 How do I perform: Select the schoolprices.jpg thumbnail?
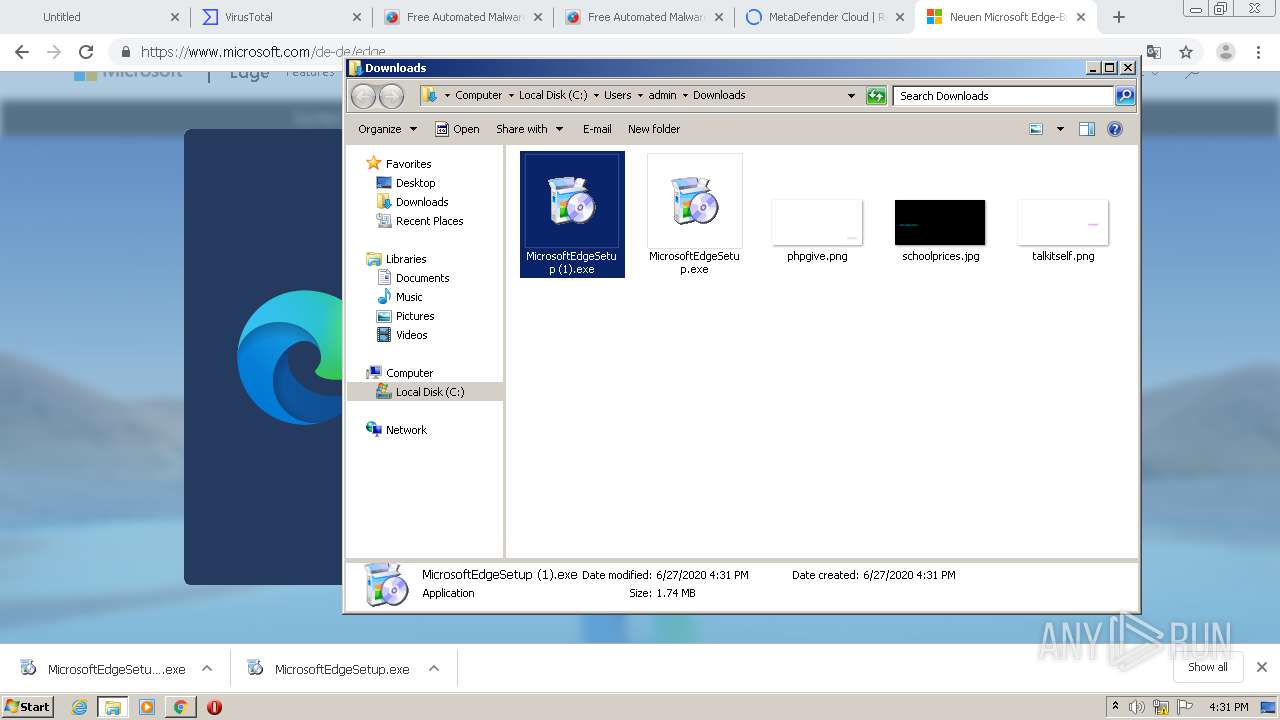(940, 222)
